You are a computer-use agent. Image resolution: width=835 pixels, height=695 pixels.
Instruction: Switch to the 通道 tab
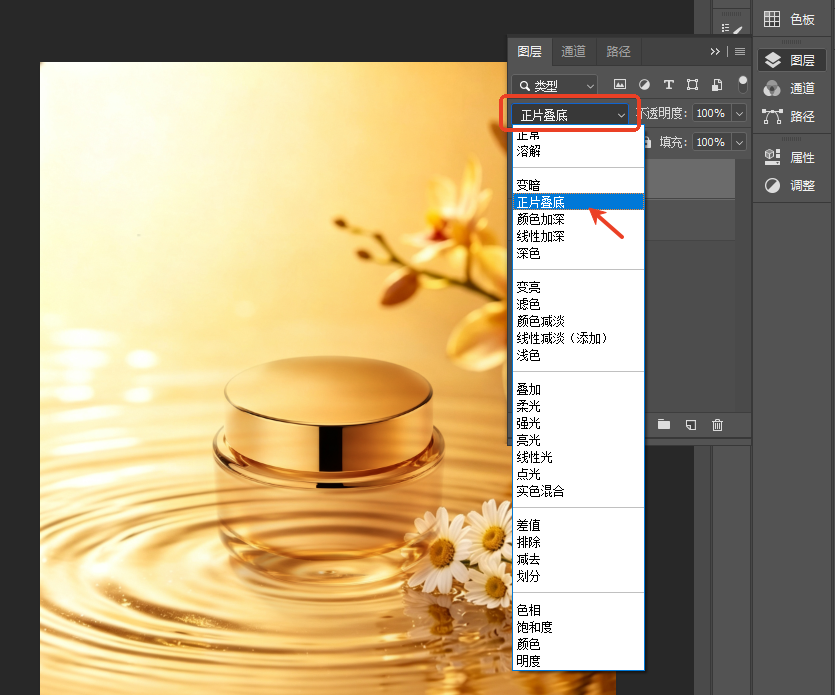[574, 52]
